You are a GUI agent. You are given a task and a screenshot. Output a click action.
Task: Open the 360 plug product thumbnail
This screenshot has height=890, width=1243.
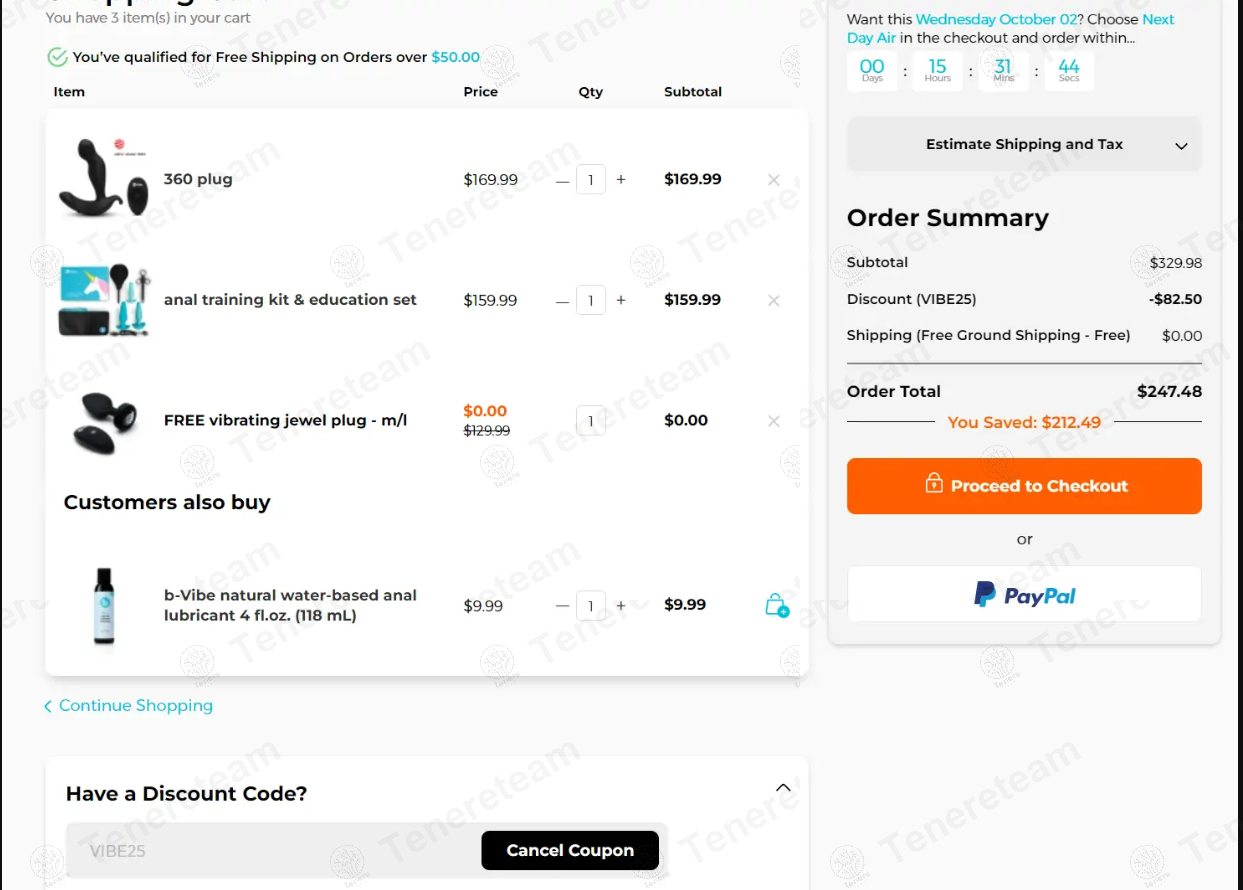click(104, 177)
